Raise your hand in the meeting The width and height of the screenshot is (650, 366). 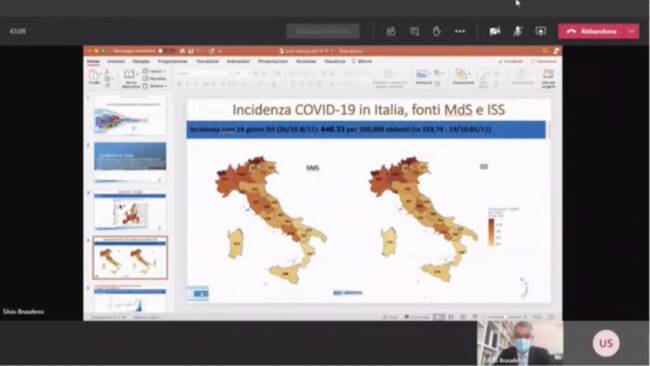(x=437, y=32)
